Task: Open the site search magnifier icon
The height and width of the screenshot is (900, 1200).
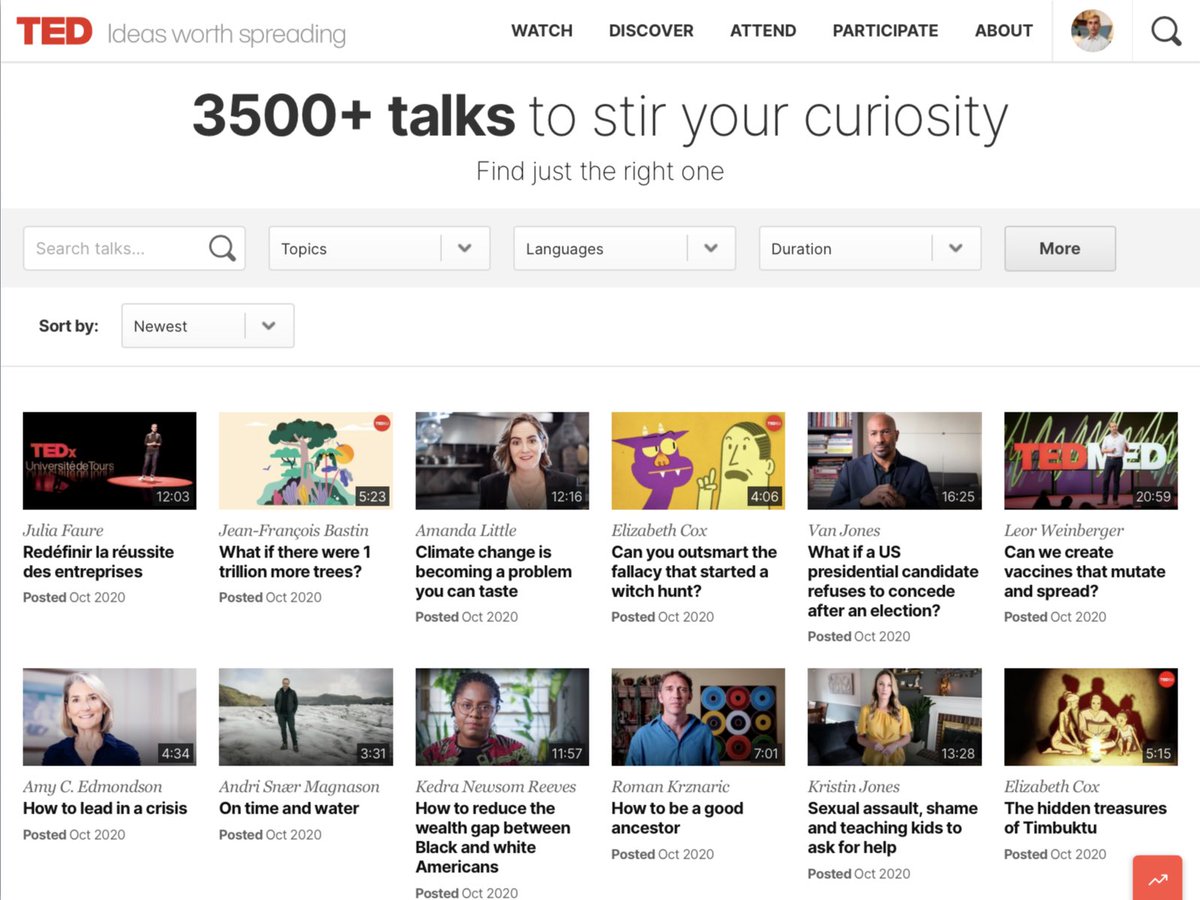Action: [x=1166, y=31]
